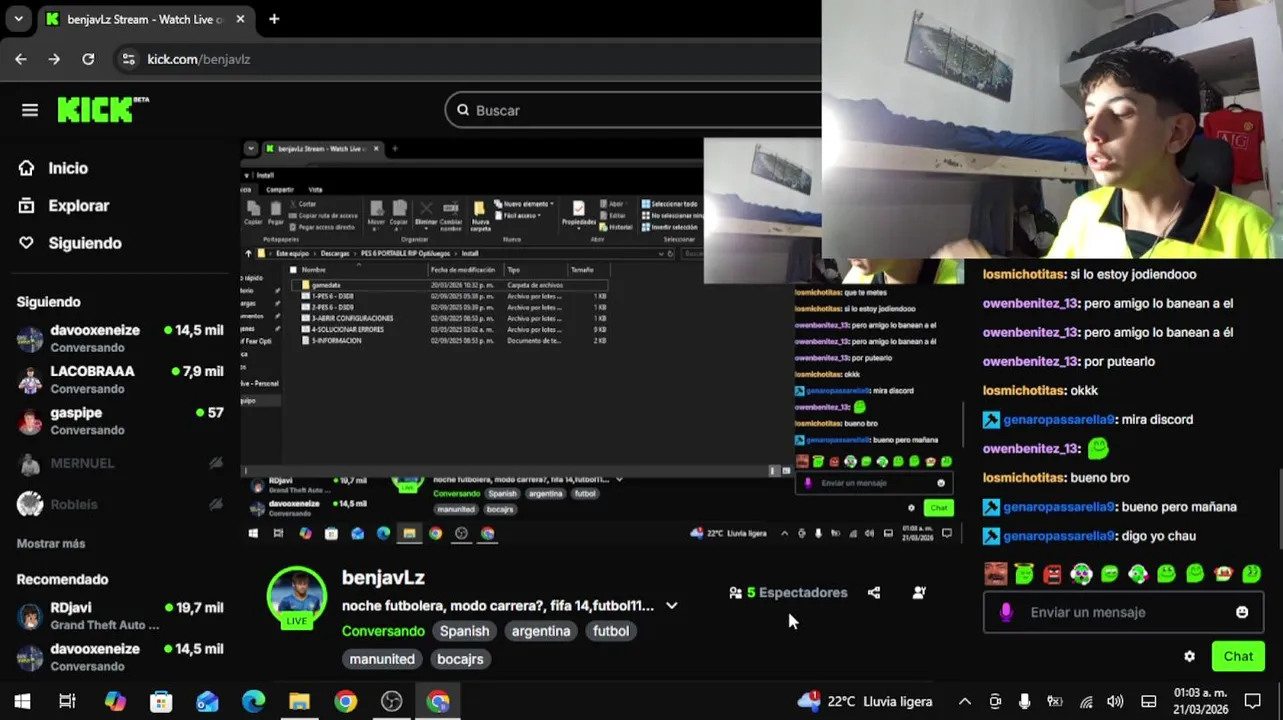Open Task View on the taskbar

pos(67,702)
